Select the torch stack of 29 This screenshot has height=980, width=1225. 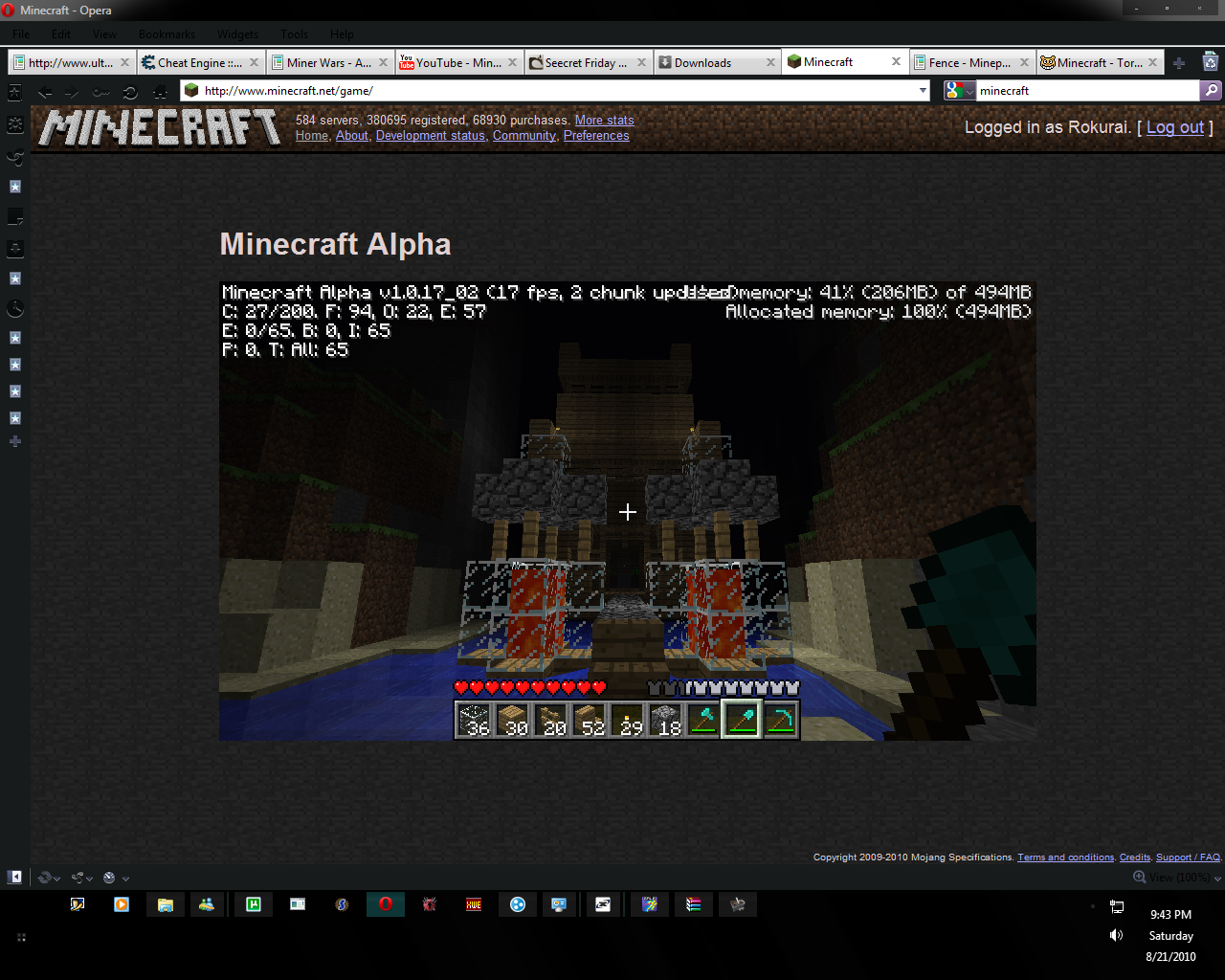pos(627,720)
